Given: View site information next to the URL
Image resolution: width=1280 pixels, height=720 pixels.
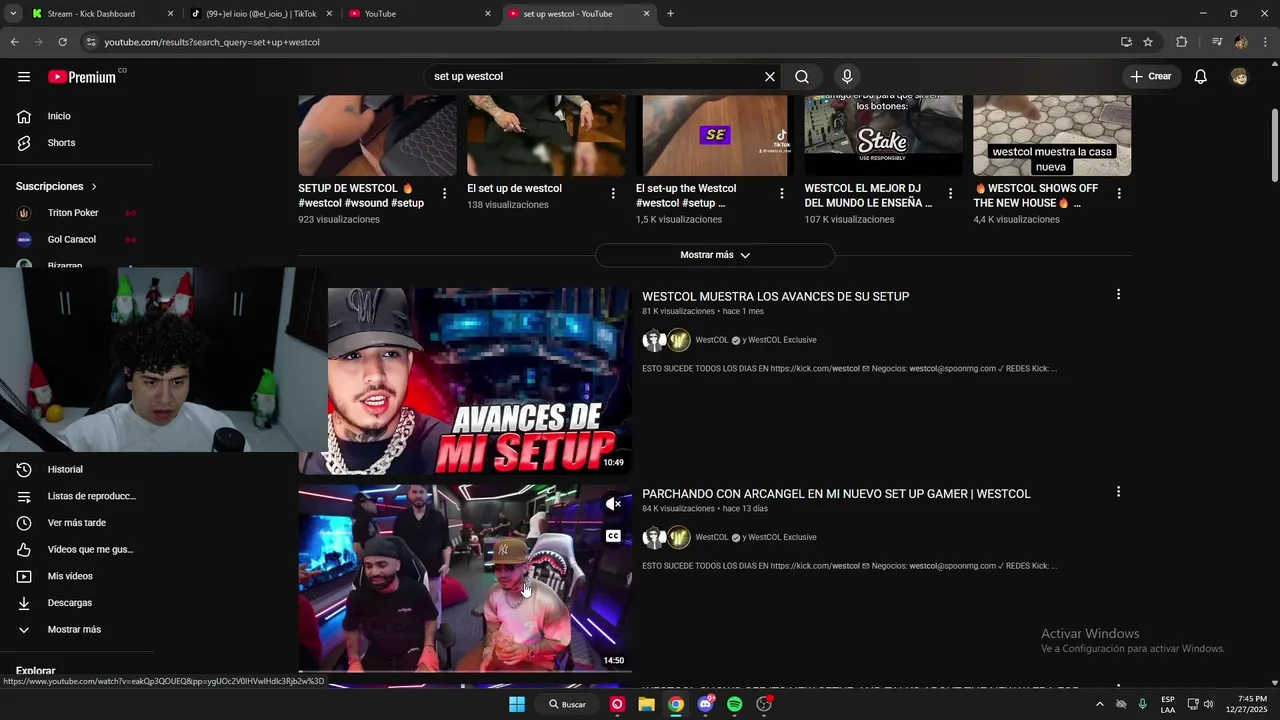Looking at the screenshot, I should click(x=91, y=42).
